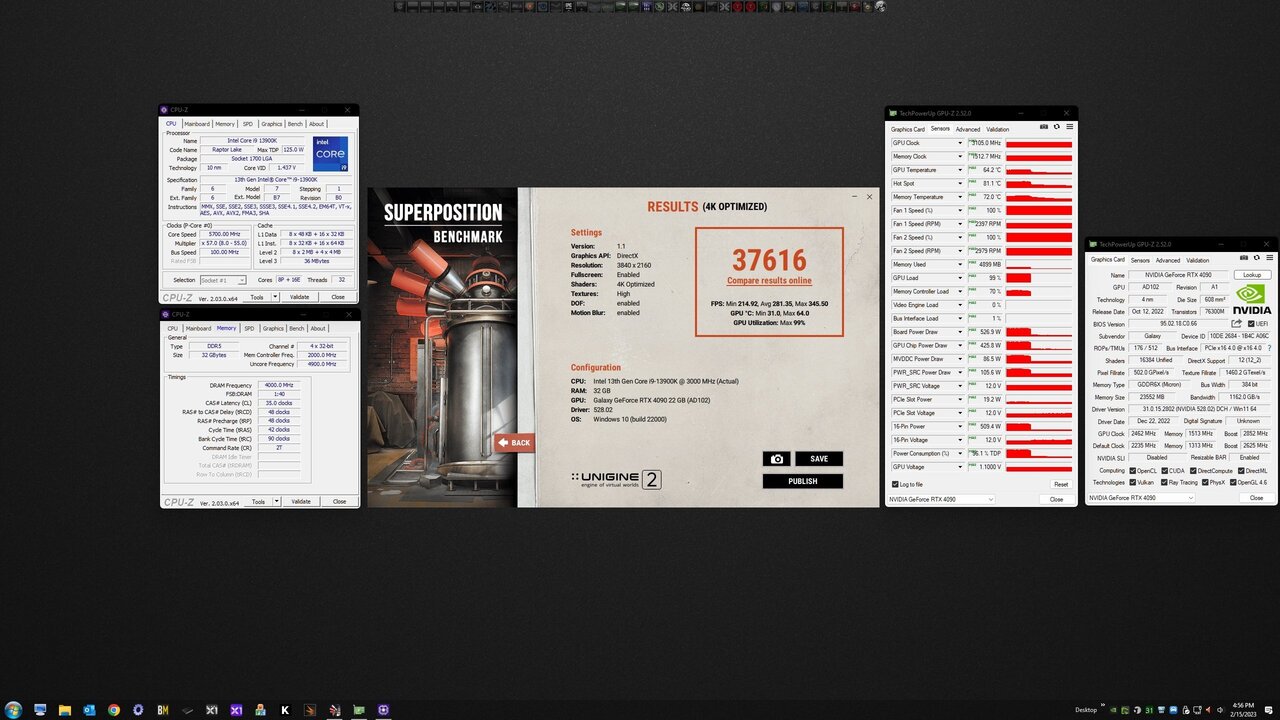Open the purple CPU-Z icon in taskbar
1280x720 pixels.
[383, 710]
